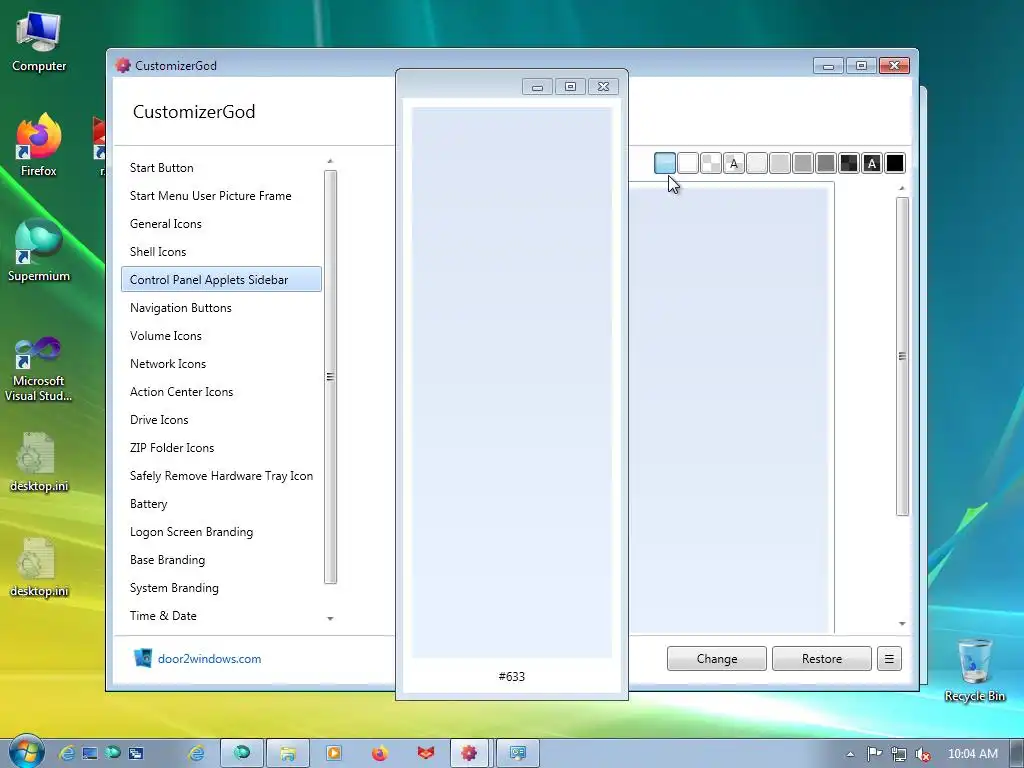Click the #633 resource preview image
The width and height of the screenshot is (1024, 768).
pyautogui.click(x=511, y=383)
